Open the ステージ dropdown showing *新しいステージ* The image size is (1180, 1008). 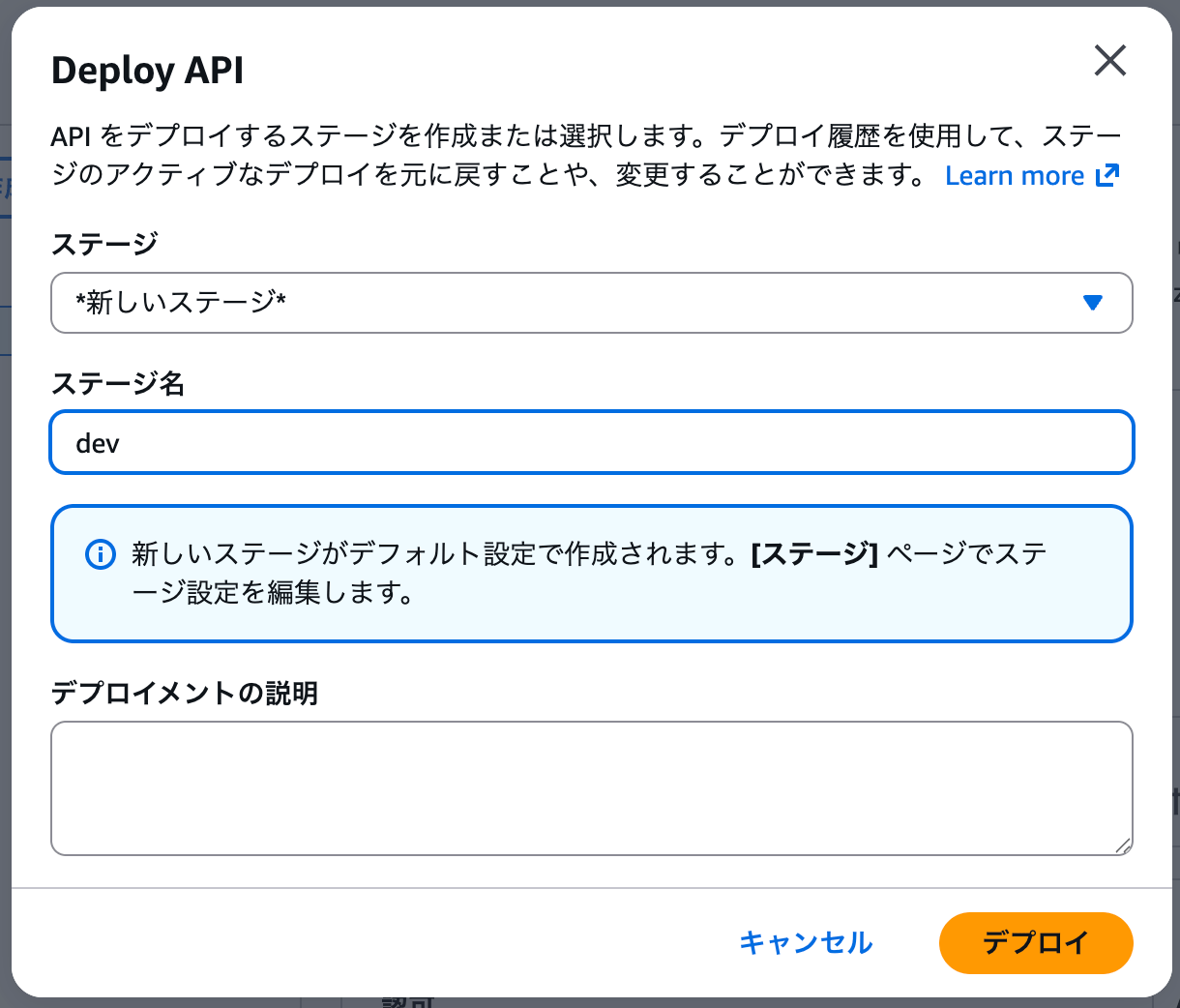[590, 303]
